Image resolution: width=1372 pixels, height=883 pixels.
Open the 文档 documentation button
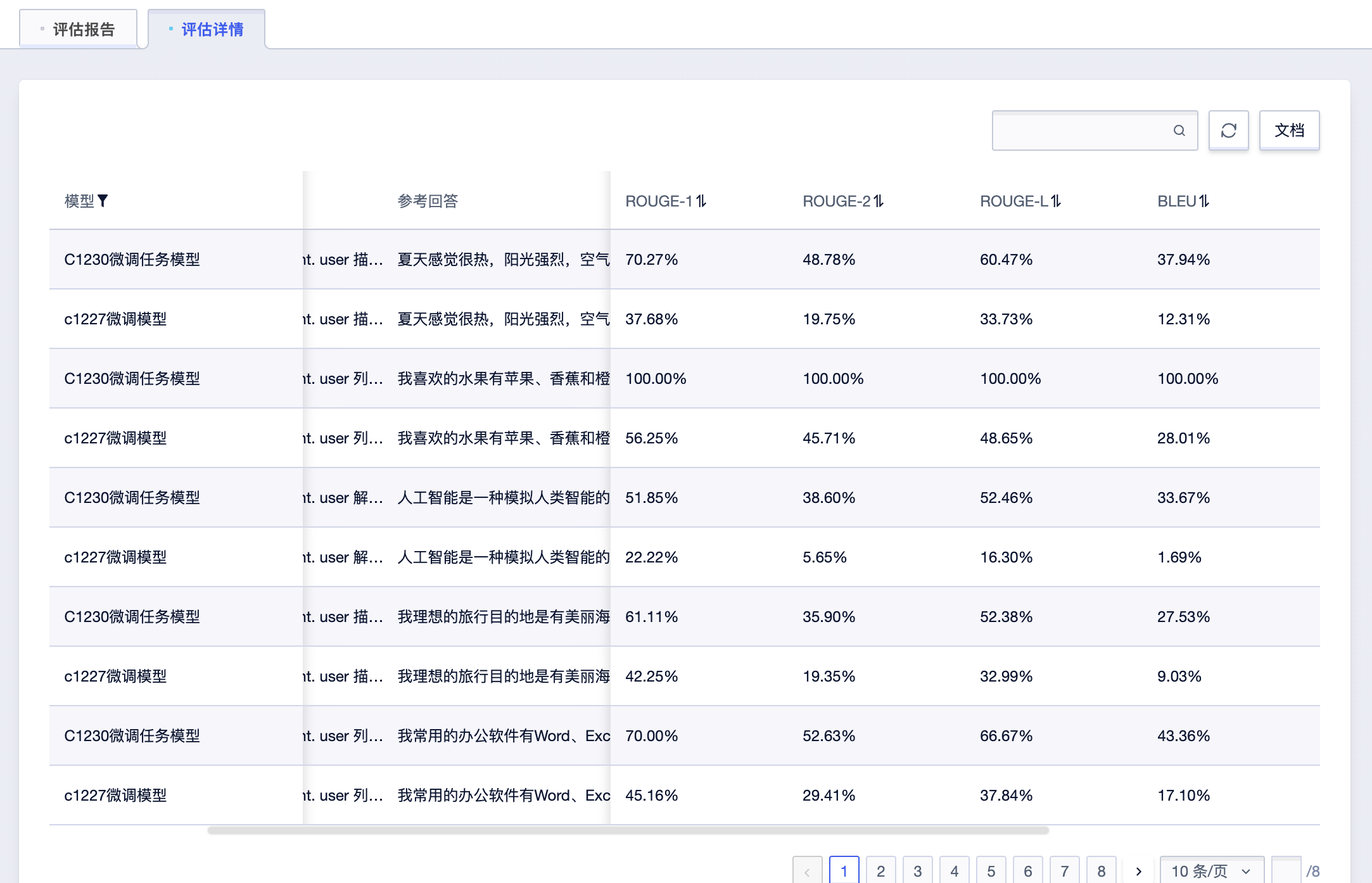(x=1289, y=130)
